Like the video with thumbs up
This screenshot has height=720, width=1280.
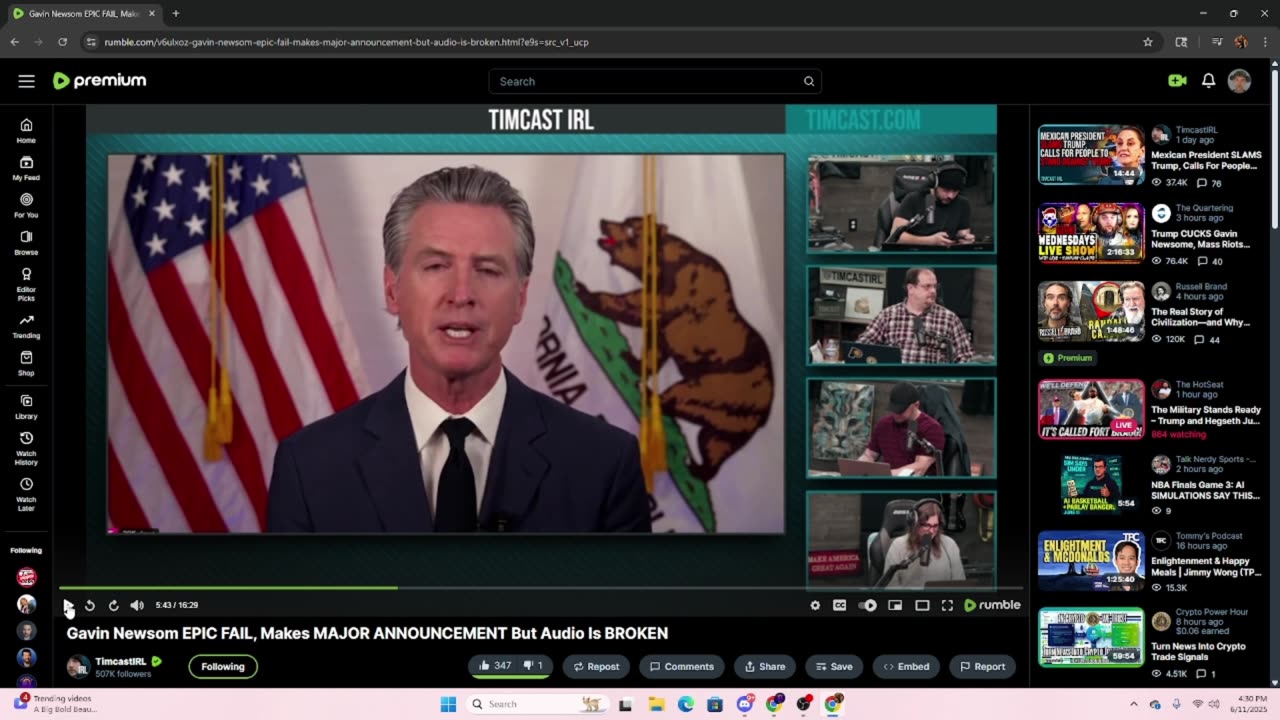495,666
